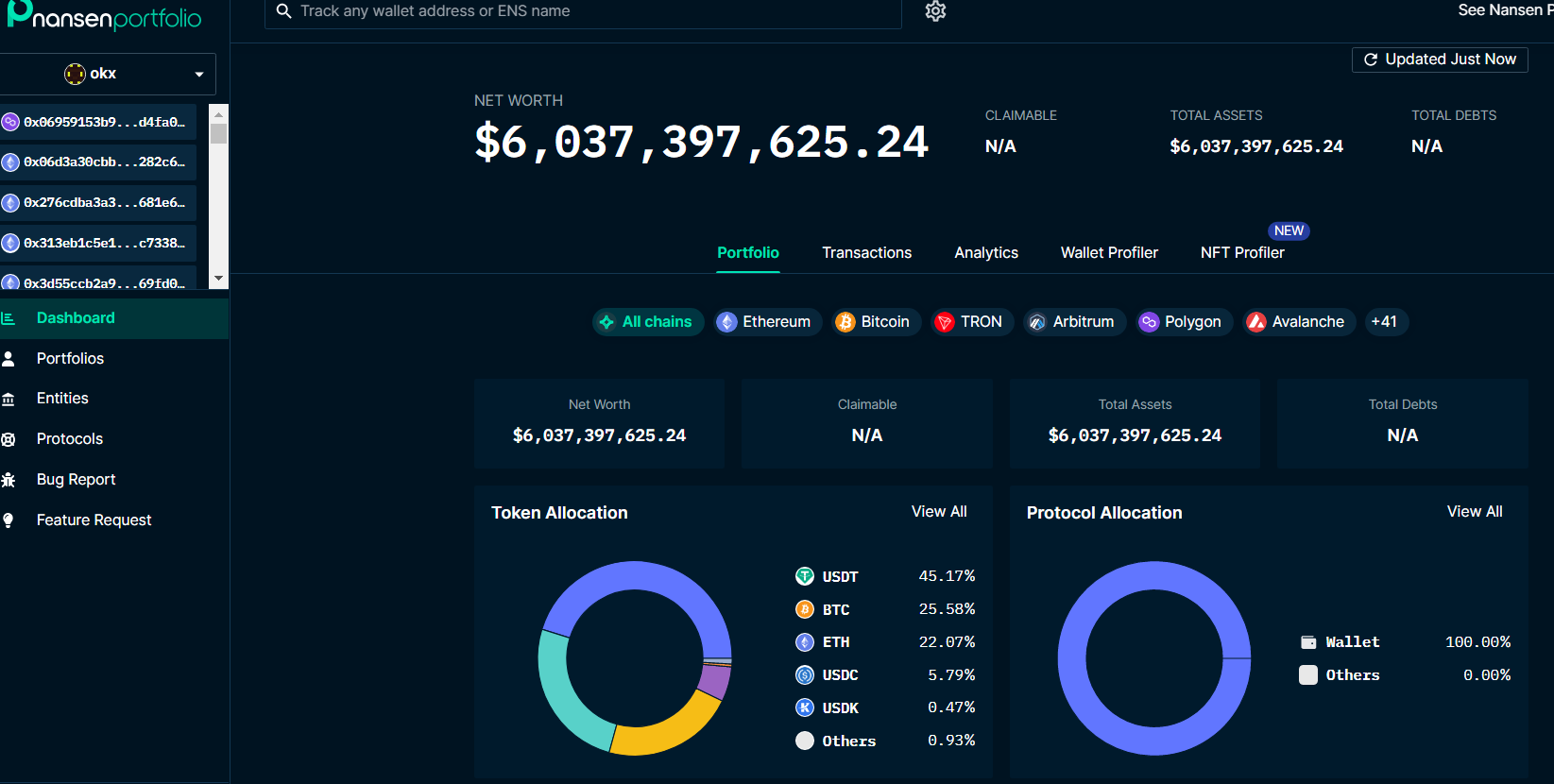This screenshot has width=1554, height=784.
Task: Open settings gear next to search bar
Action: [x=935, y=11]
